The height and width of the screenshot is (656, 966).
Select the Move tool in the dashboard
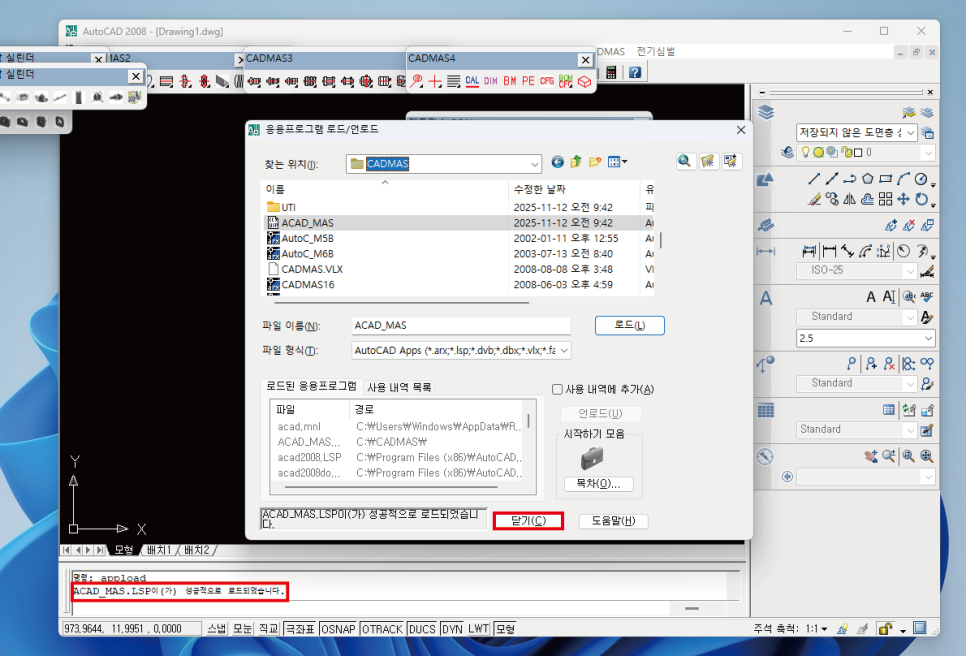903,199
